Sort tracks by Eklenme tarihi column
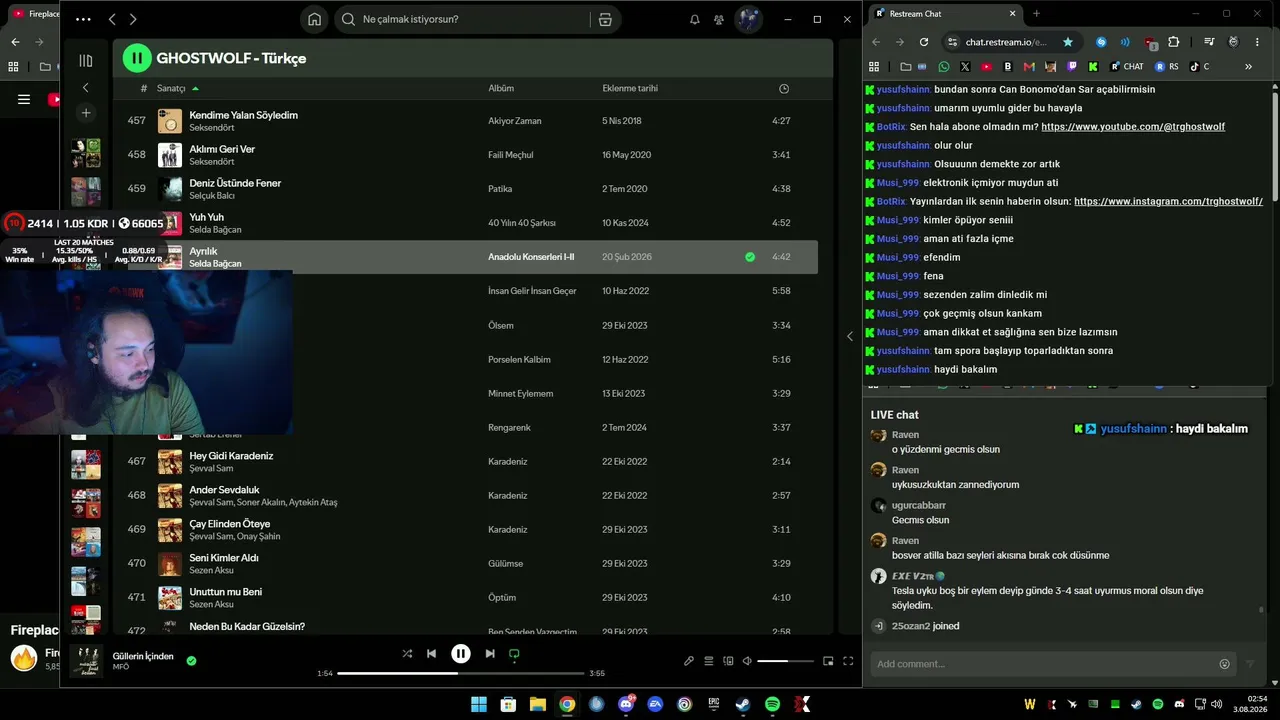This screenshot has width=1280, height=720. [630, 88]
